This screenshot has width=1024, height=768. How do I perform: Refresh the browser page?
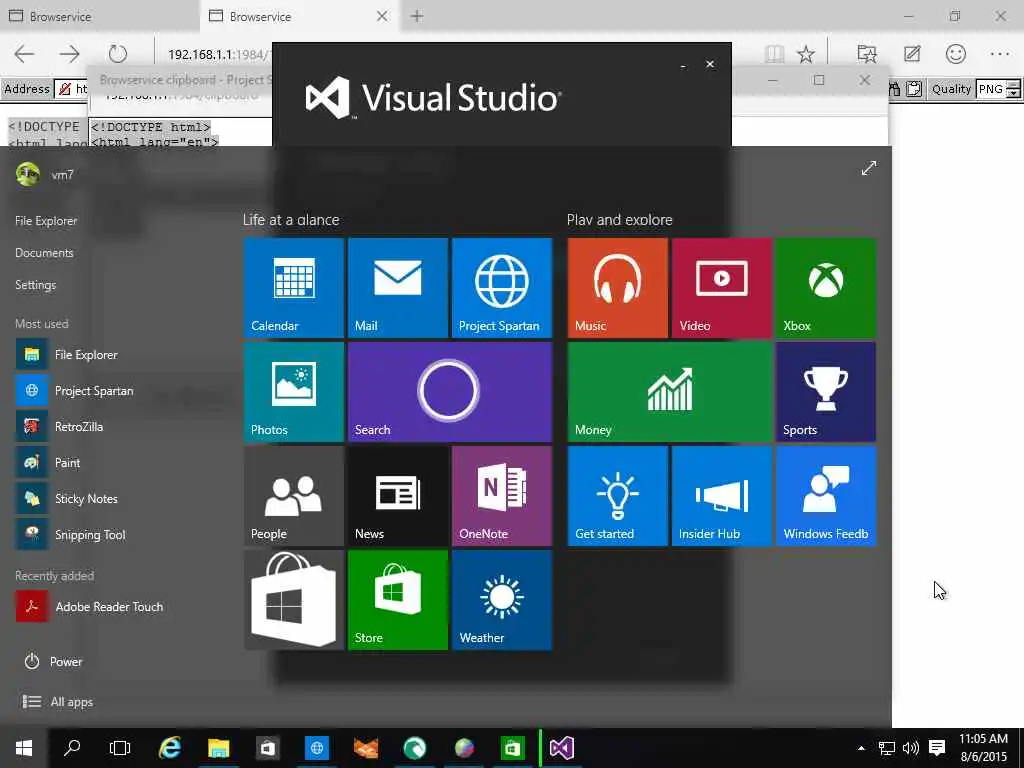click(x=118, y=54)
